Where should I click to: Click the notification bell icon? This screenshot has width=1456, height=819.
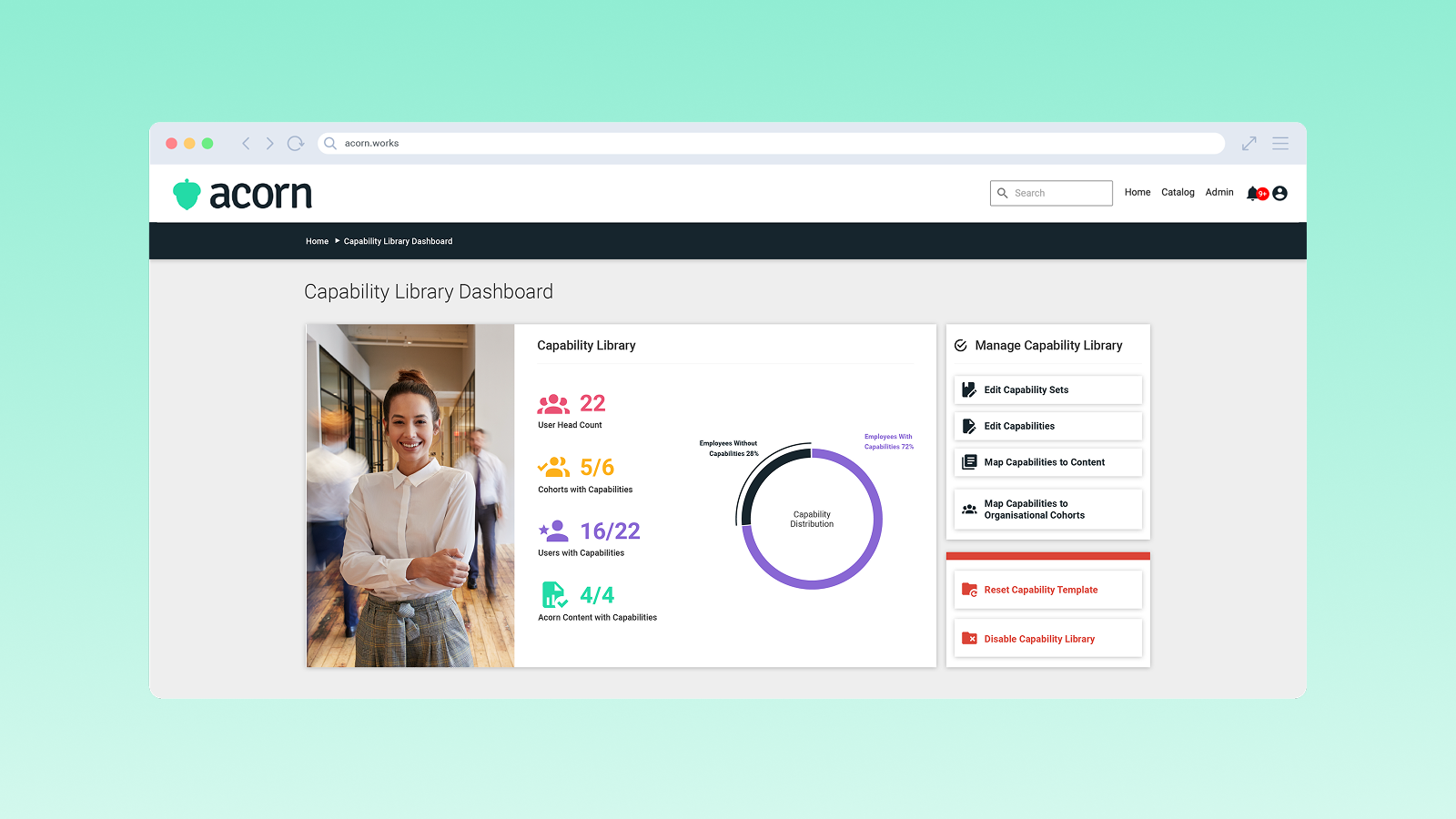[x=1253, y=193]
